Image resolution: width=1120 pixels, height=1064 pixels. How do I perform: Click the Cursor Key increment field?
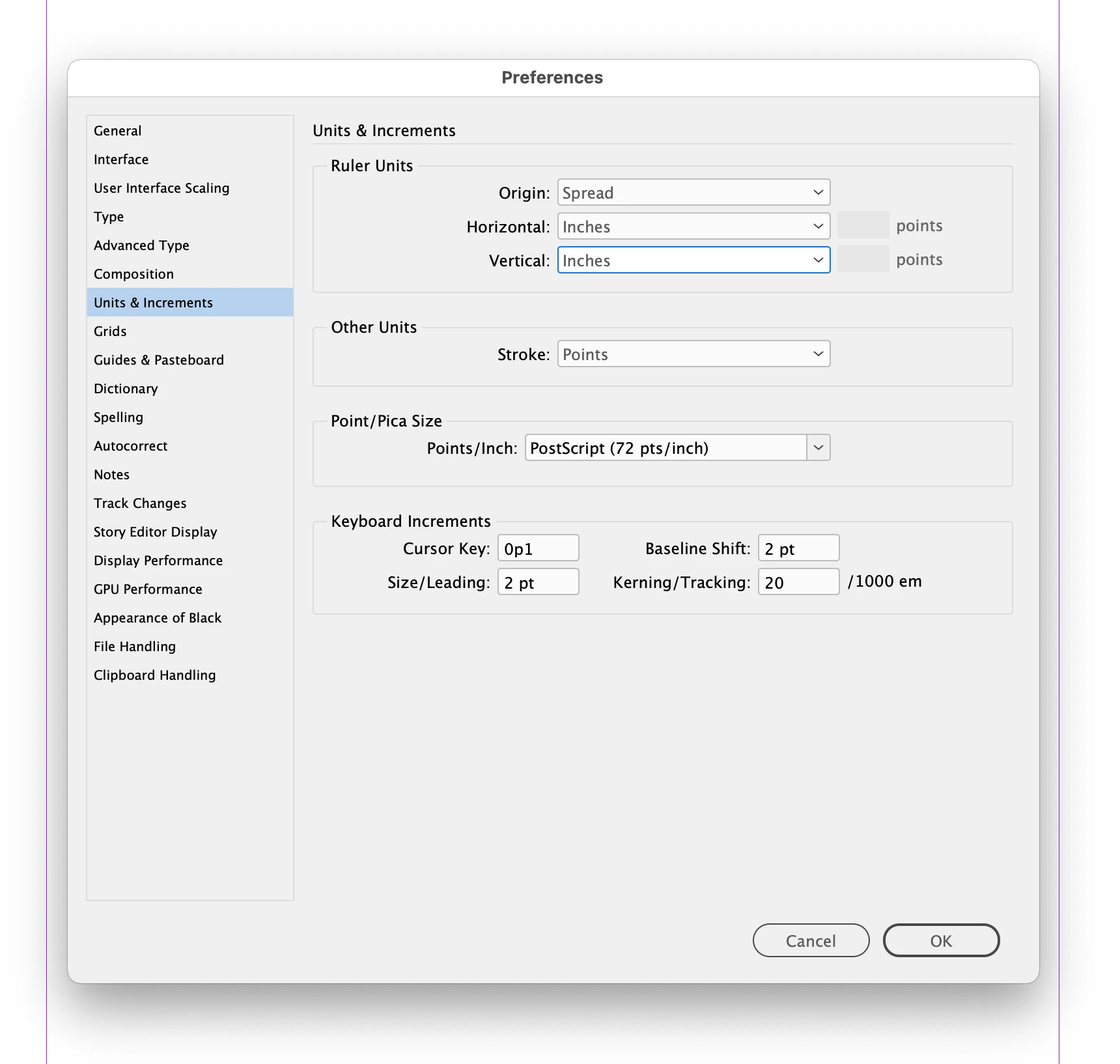coord(538,548)
